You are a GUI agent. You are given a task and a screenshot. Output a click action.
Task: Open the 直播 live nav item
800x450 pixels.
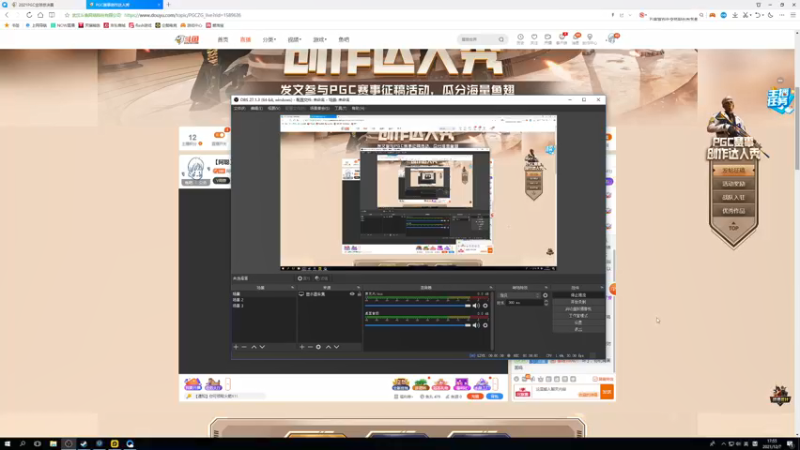[245, 39]
